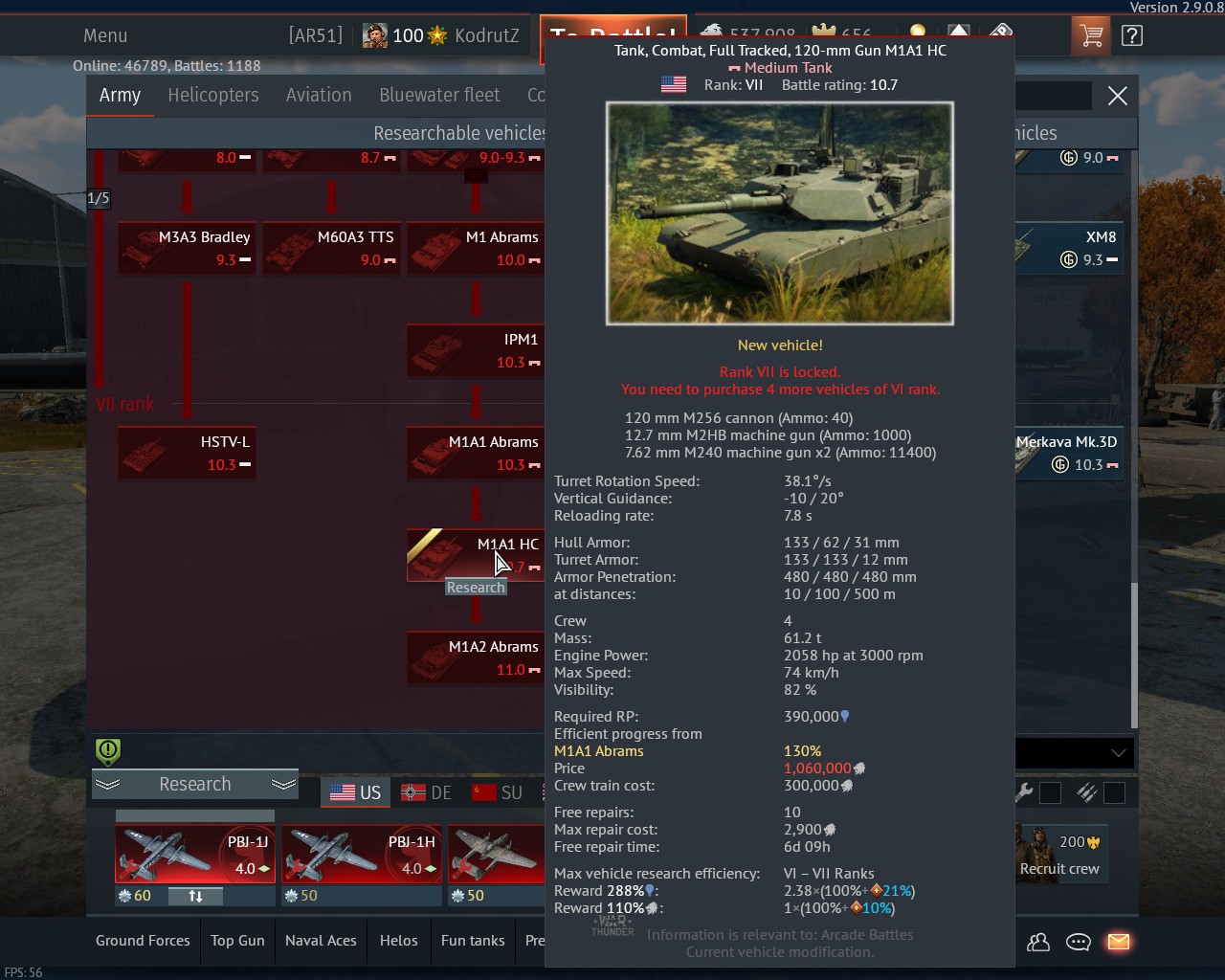Select the M1 Abrams vehicle

476,248
